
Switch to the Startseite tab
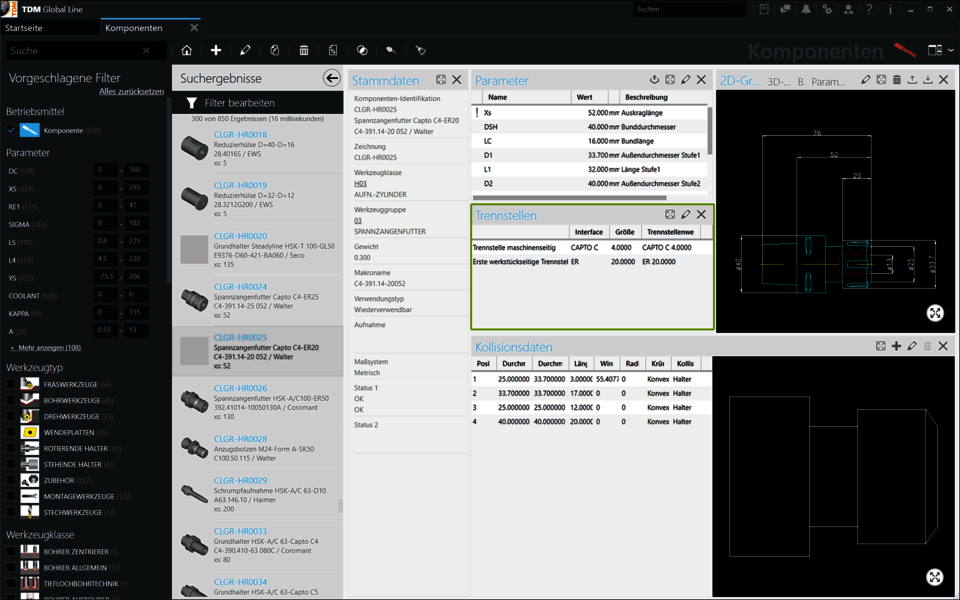pos(24,28)
